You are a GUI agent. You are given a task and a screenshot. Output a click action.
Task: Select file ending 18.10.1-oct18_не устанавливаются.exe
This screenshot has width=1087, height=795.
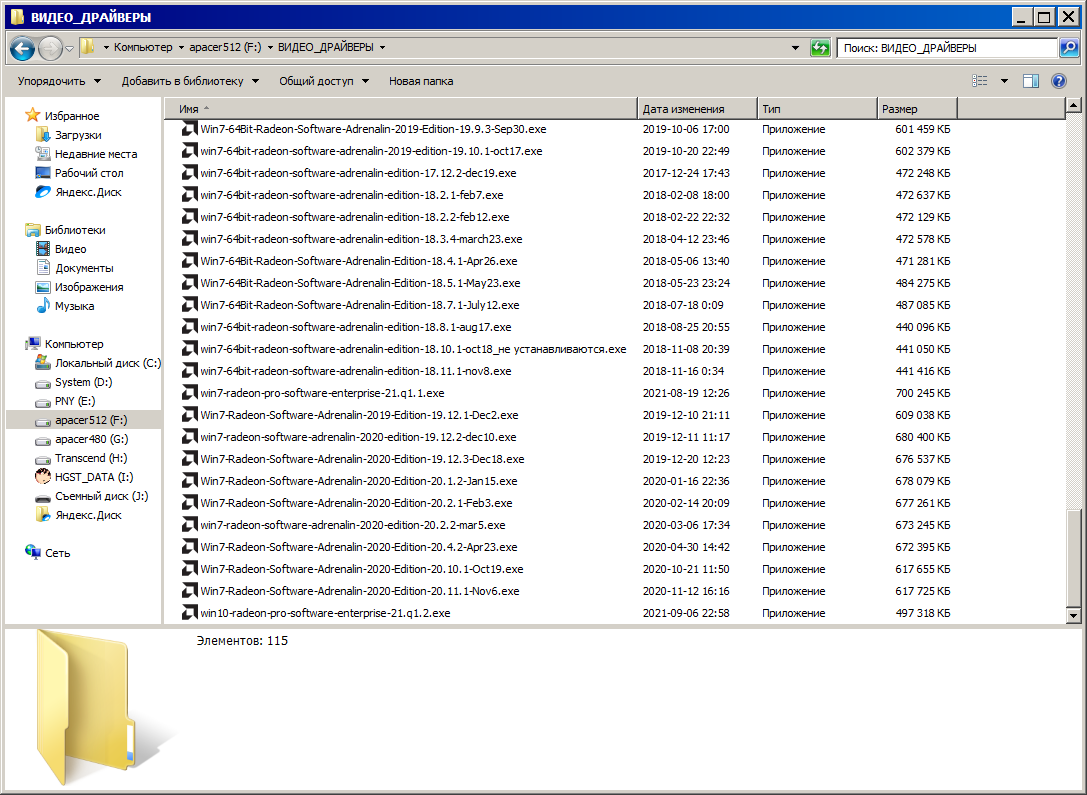click(413, 349)
